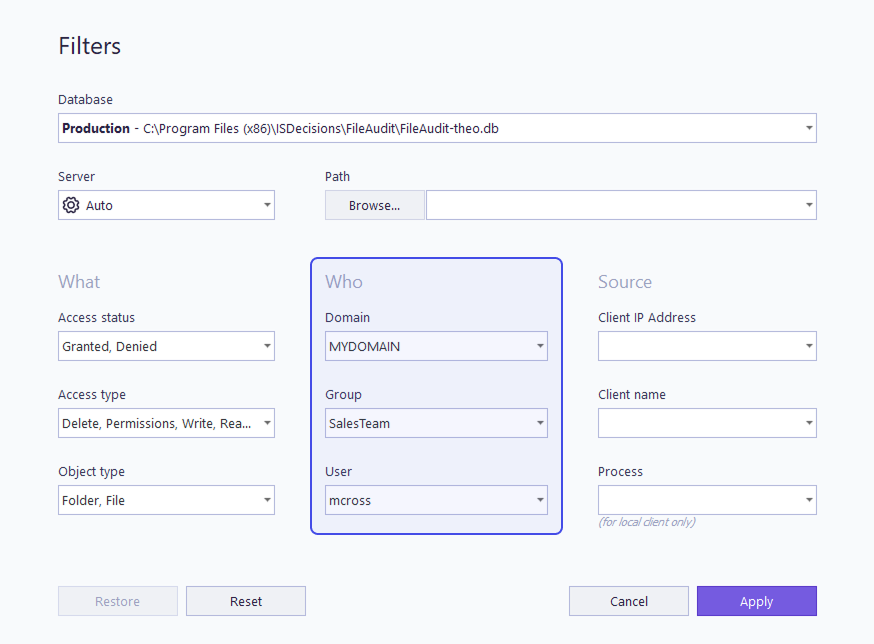Expand the Server Auto dropdown arrow
The height and width of the screenshot is (644, 874).
267,205
